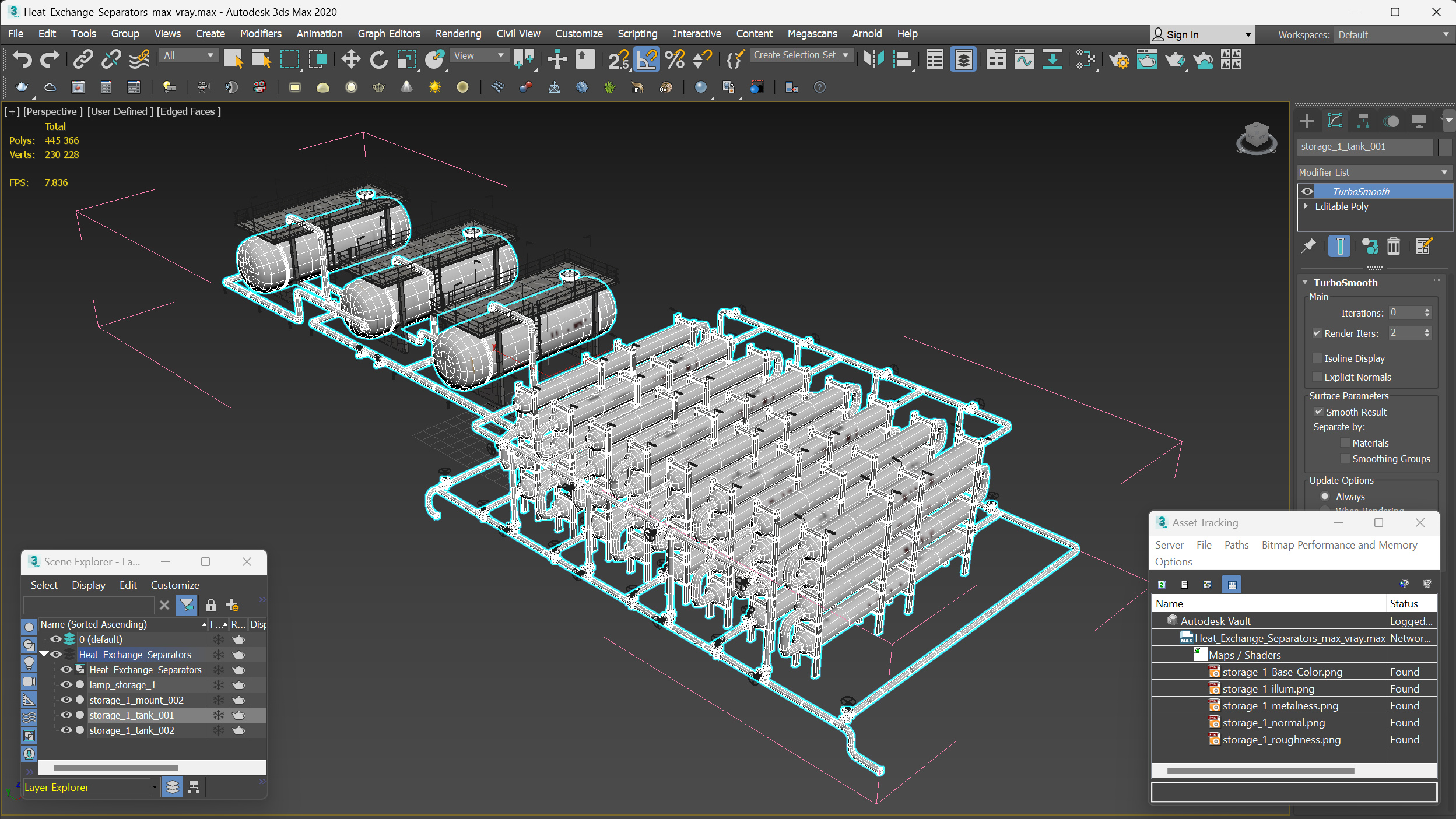This screenshot has width=1456, height=819.
Task: Open the Curve Editor icon
Action: tap(1025, 59)
